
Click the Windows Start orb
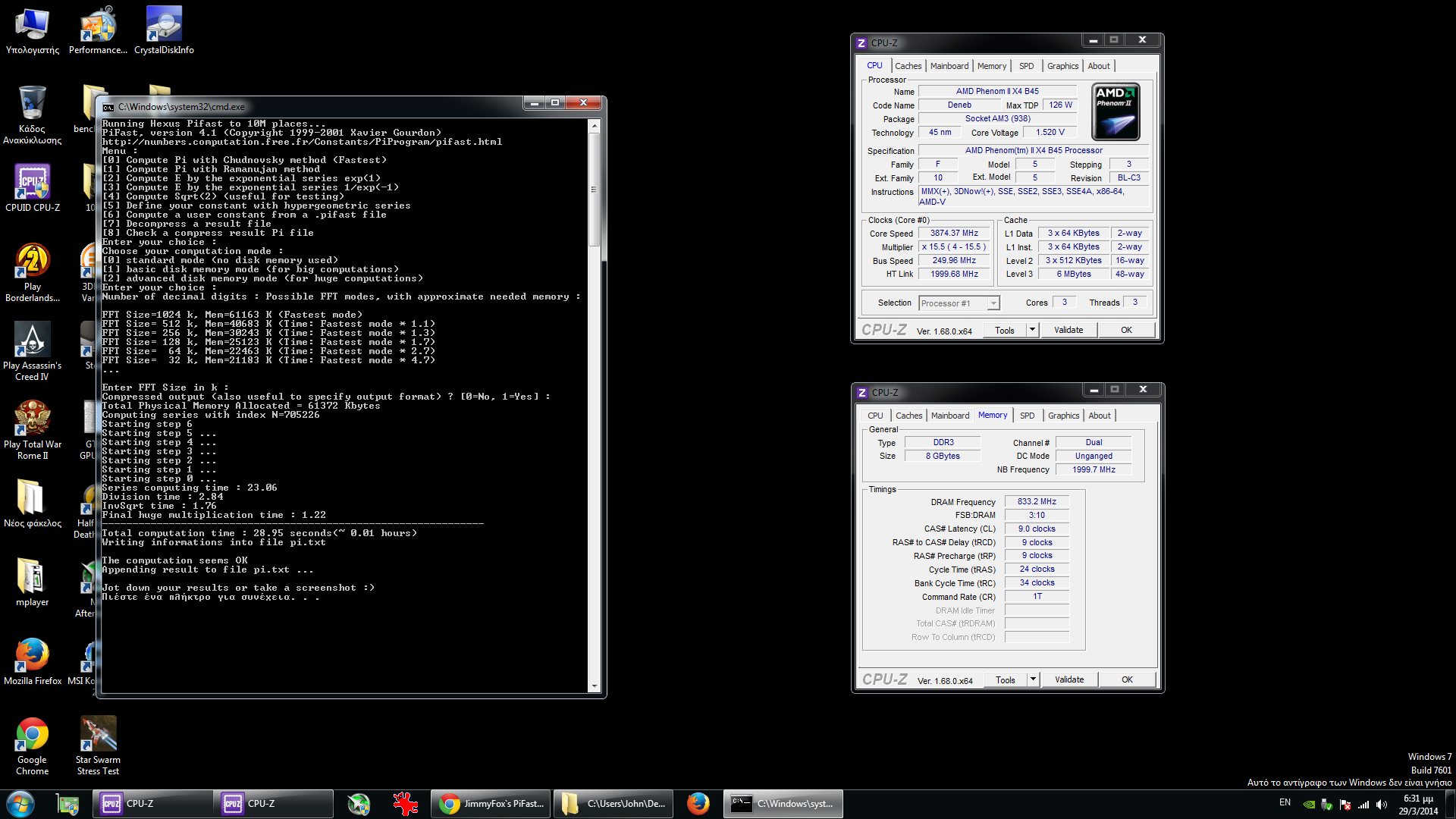[x=20, y=804]
